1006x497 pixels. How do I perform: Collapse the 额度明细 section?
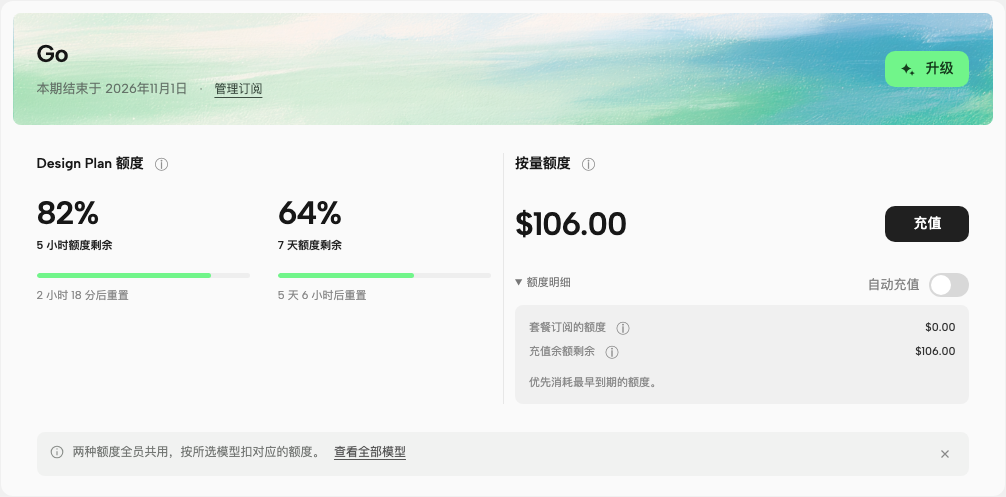(543, 282)
